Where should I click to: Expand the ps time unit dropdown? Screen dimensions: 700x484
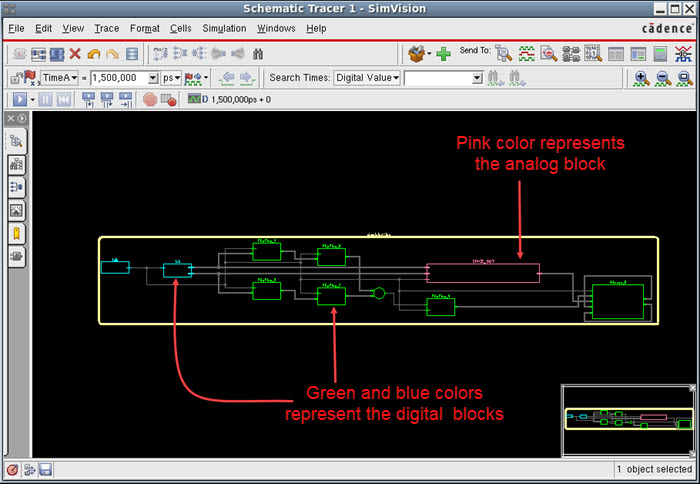pos(171,77)
